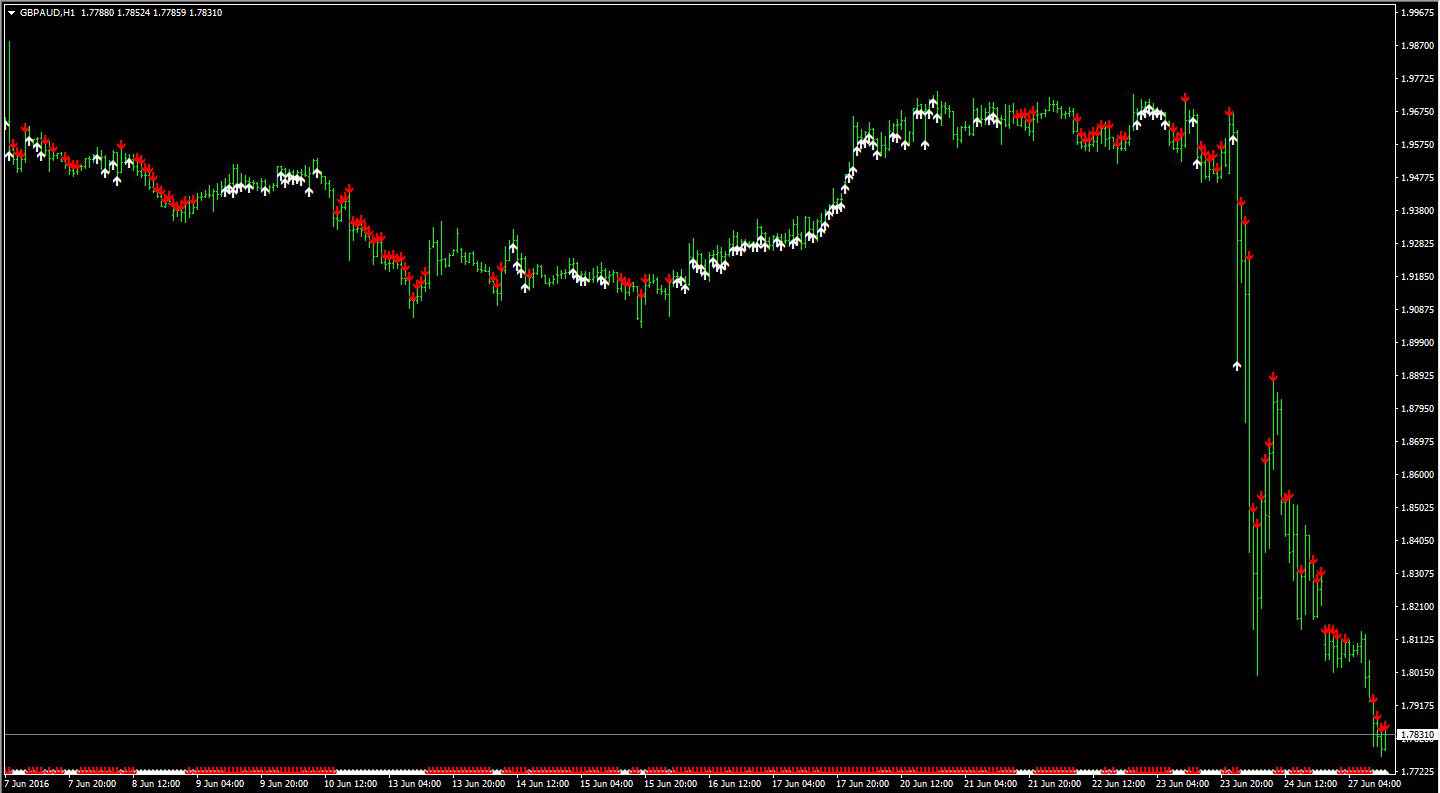Click the 13 Jun 20:00 time label
Image resolution: width=1440 pixels, height=793 pixels.
478,785
